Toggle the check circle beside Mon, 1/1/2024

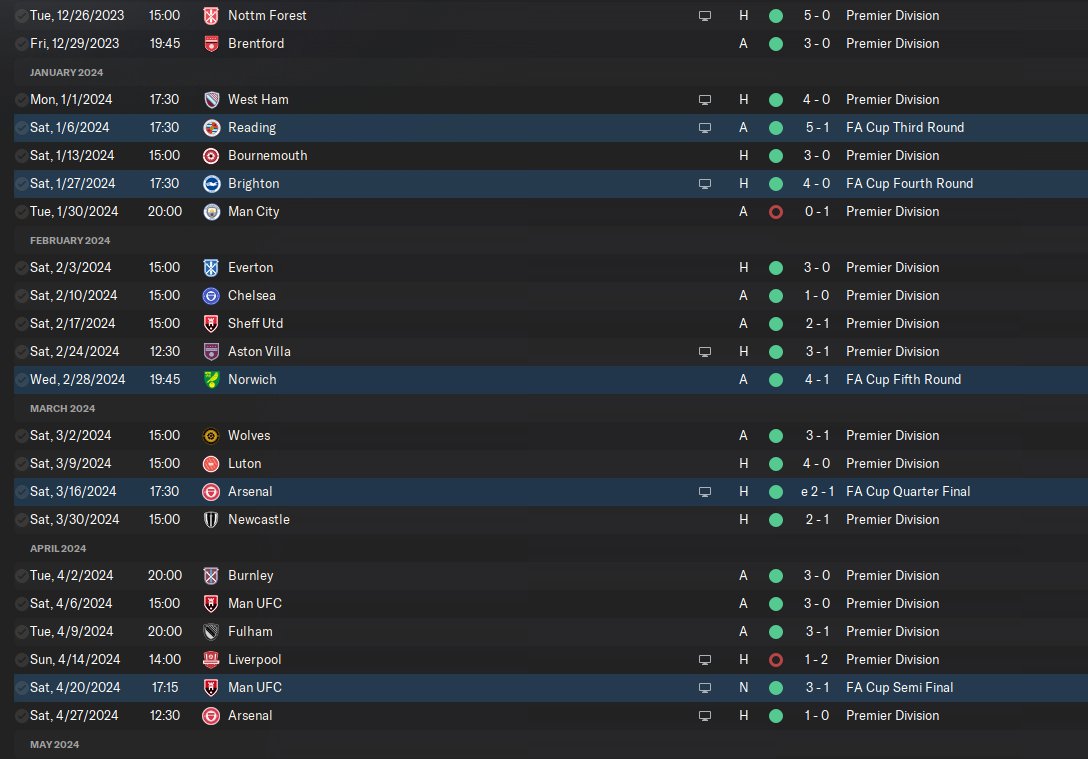click(22, 100)
